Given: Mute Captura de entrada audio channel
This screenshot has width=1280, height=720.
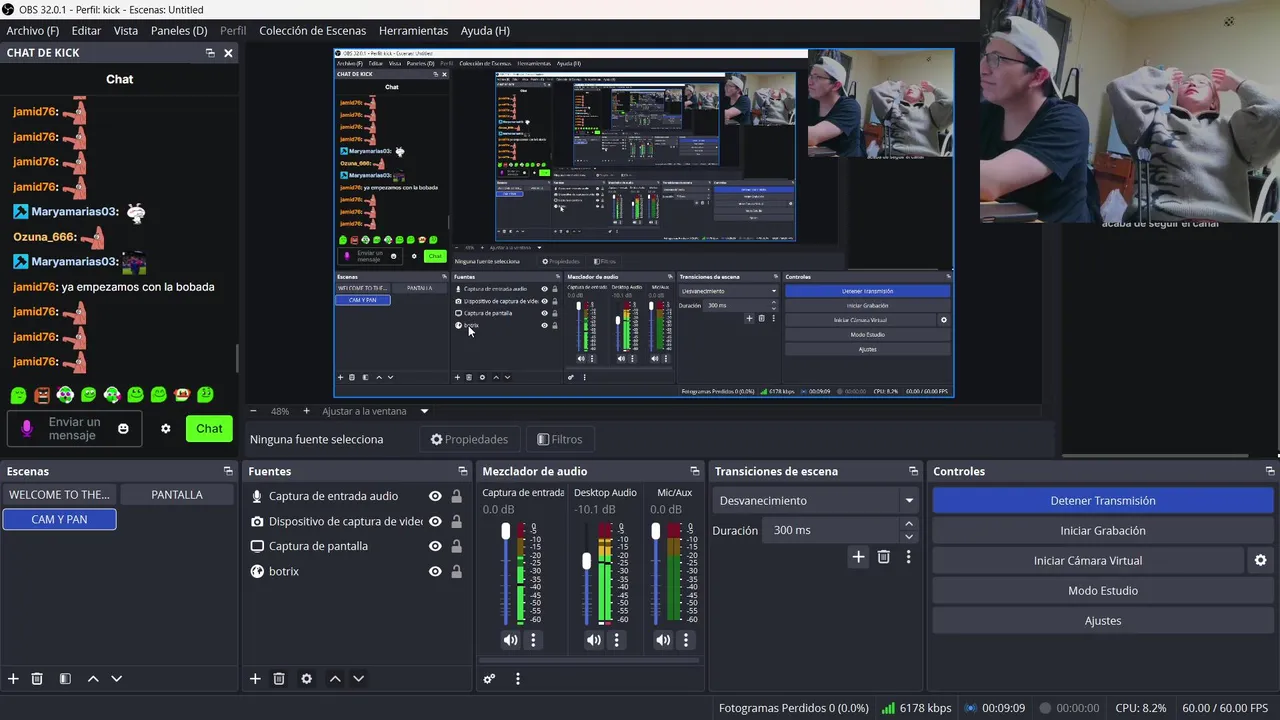Looking at the screenshot, I should (511, 640).
